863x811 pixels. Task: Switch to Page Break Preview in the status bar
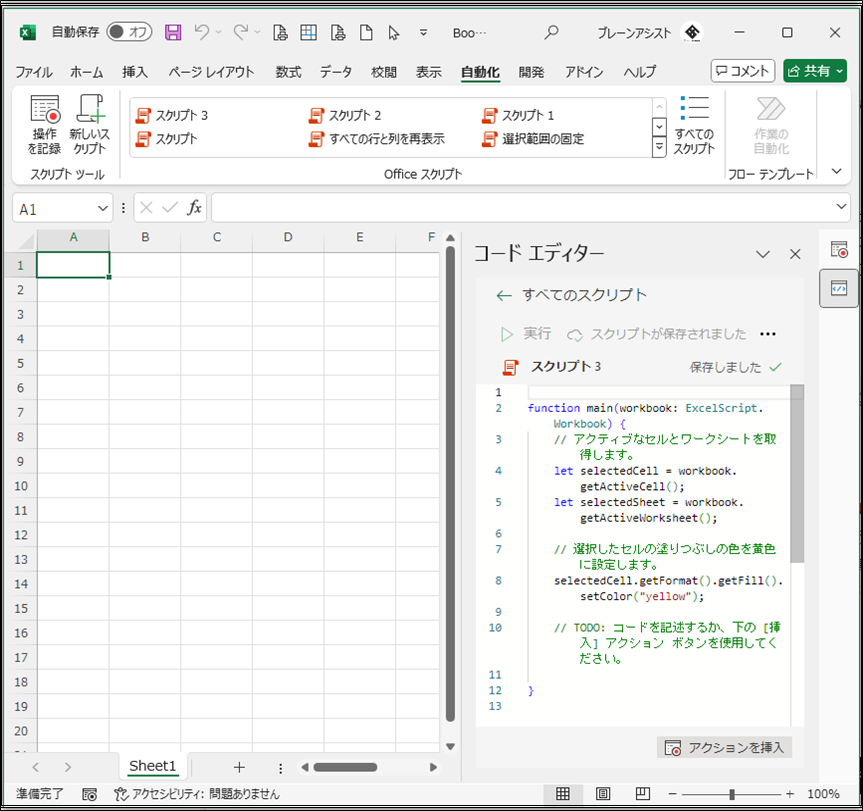pos(642,793)
